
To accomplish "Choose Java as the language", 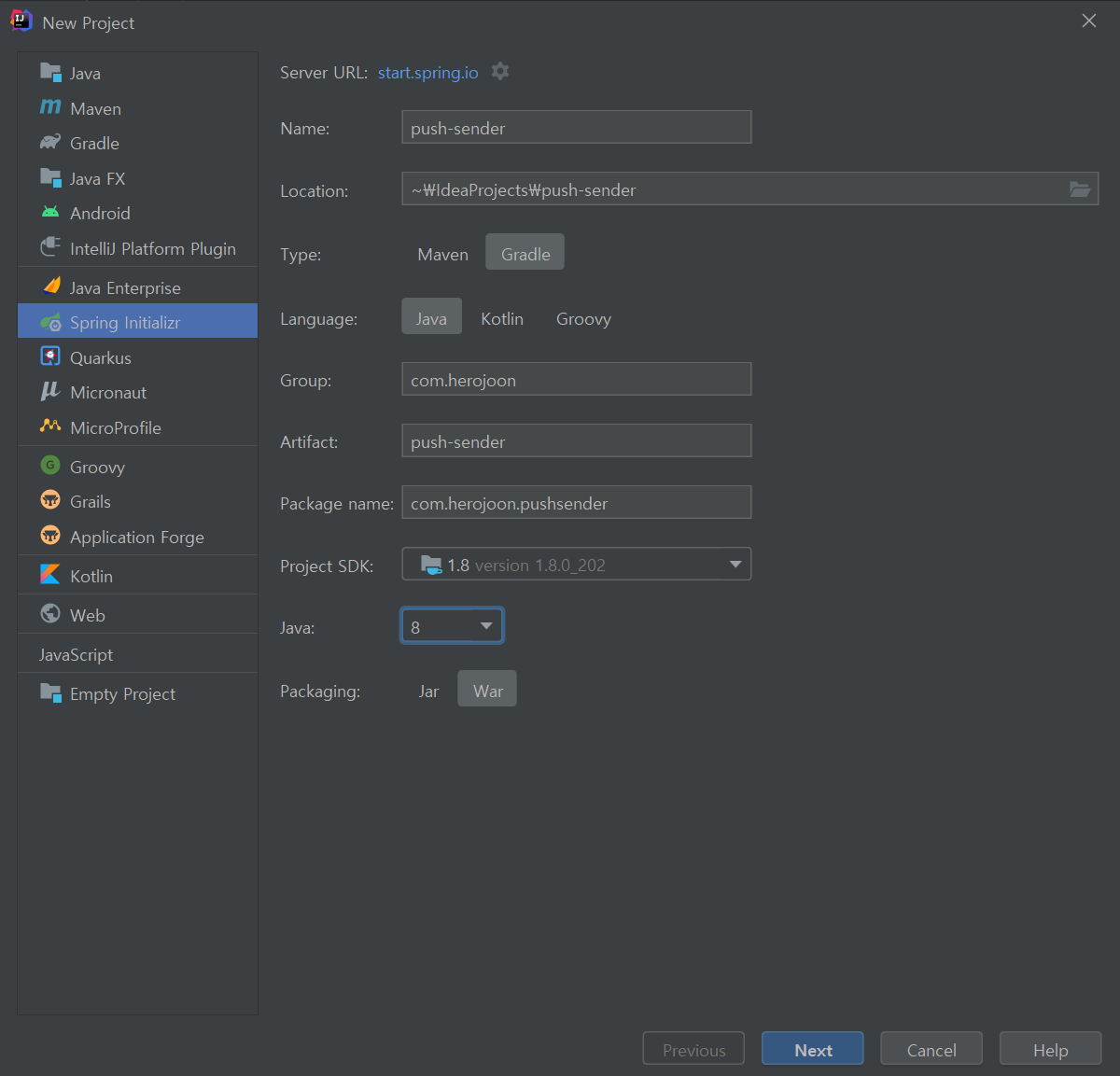I will point(431,317).
